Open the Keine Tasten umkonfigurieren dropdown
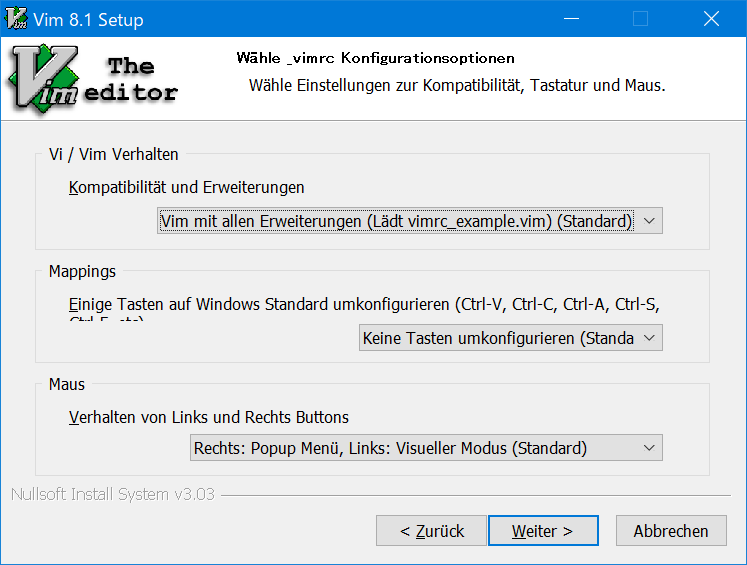The width and height of the screenshot is (747, 565). coord(511,338)
